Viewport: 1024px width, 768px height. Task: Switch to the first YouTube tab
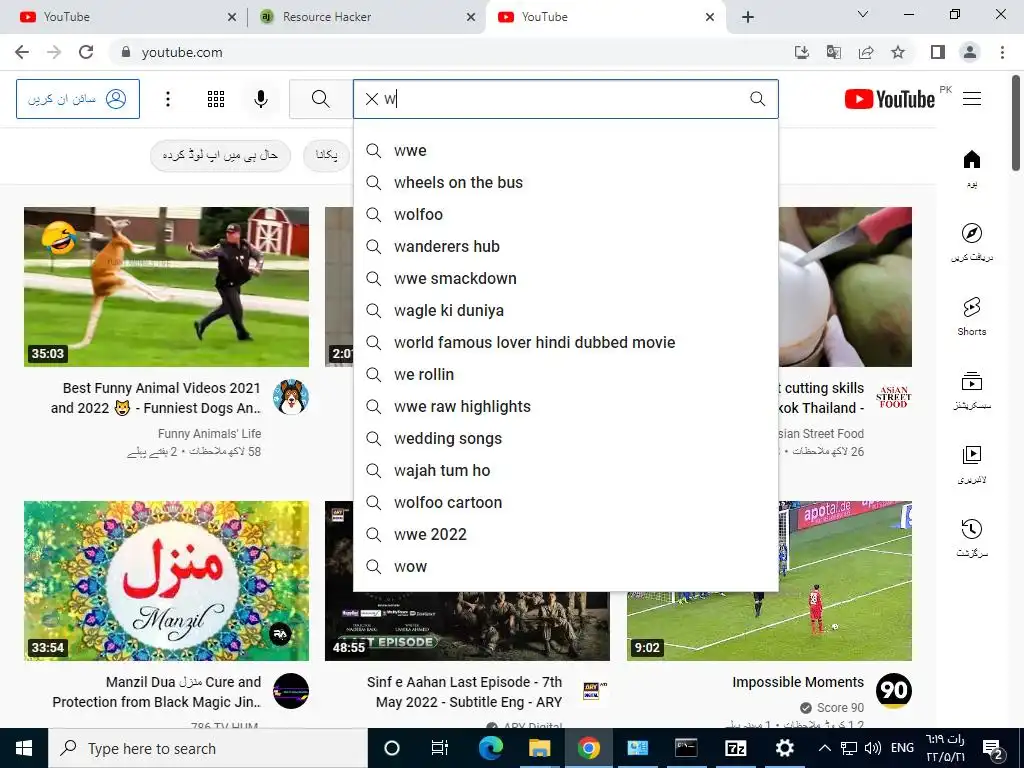(x=123, y=17)
